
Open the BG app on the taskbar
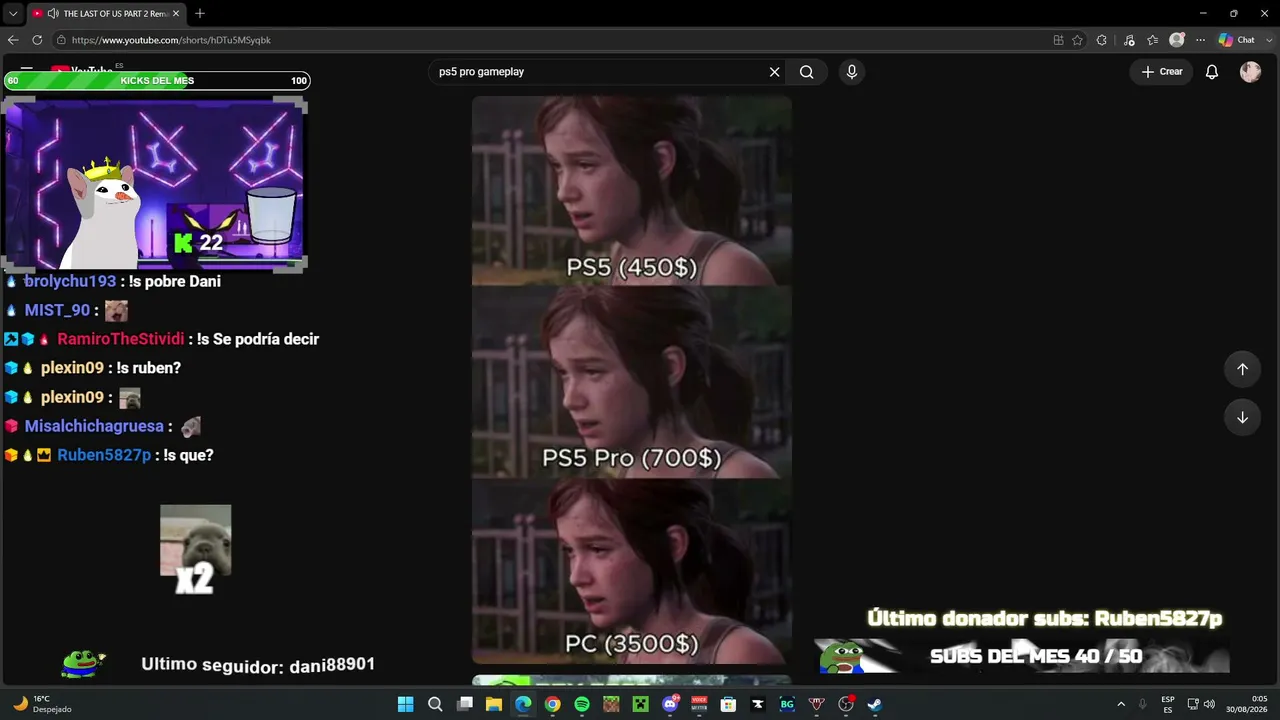point(787,704)
